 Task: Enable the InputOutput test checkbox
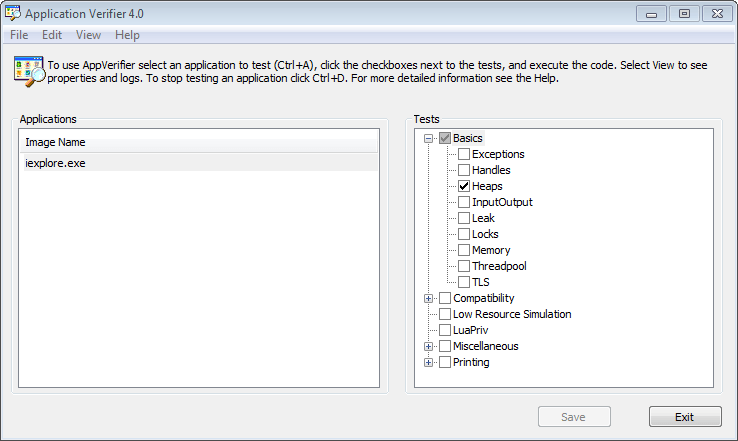pyautogui.click(x=464, y=202)
